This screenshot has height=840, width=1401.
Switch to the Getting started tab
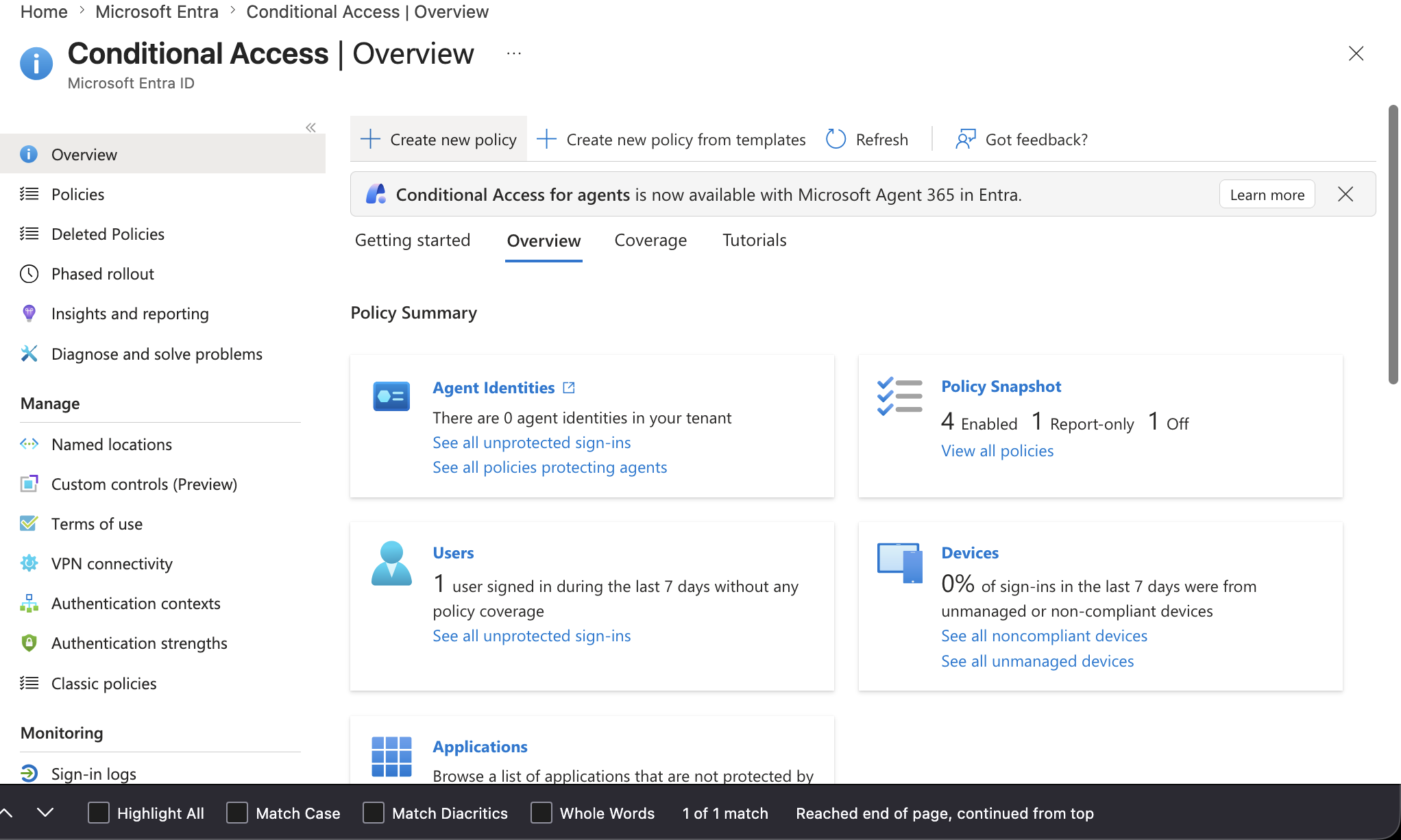pyautogui.click(x=413, y=240)
